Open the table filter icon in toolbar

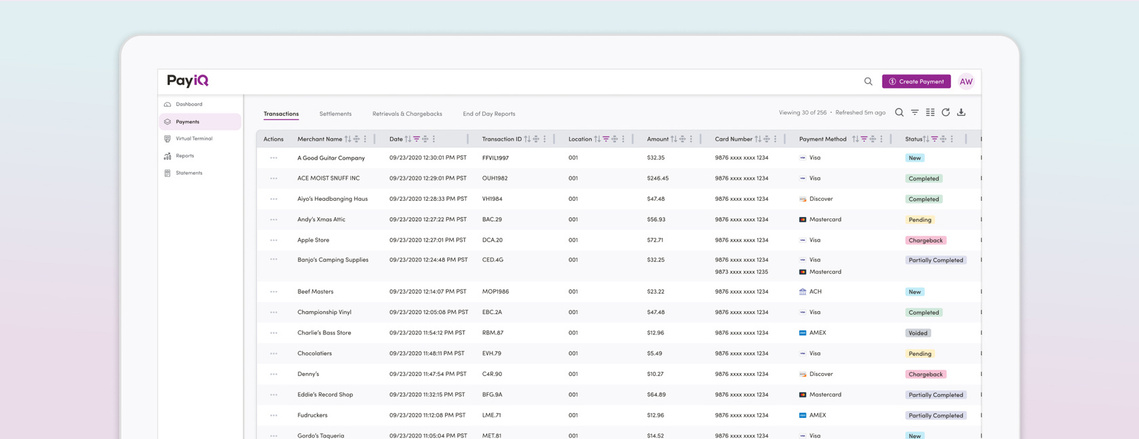point(915,113)
